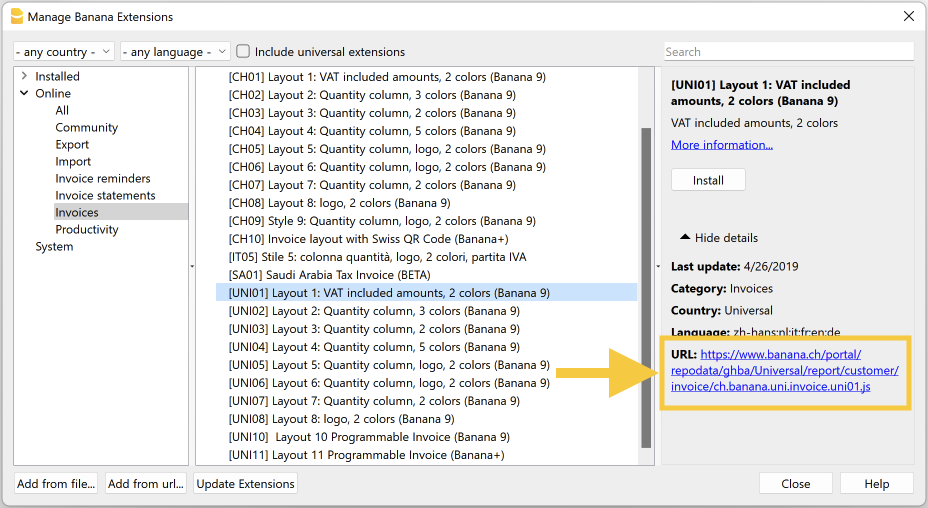Click the Help button
This screenshot has width=928, height=508.
click(877, 484)
